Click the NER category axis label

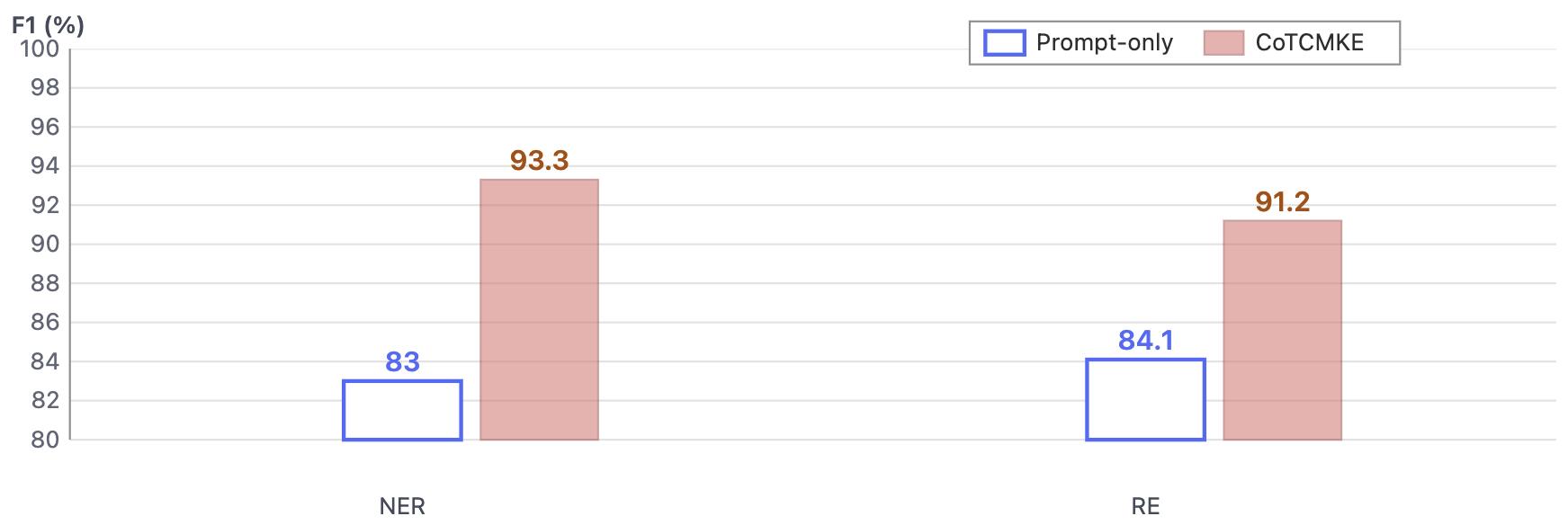pos(402,507)
